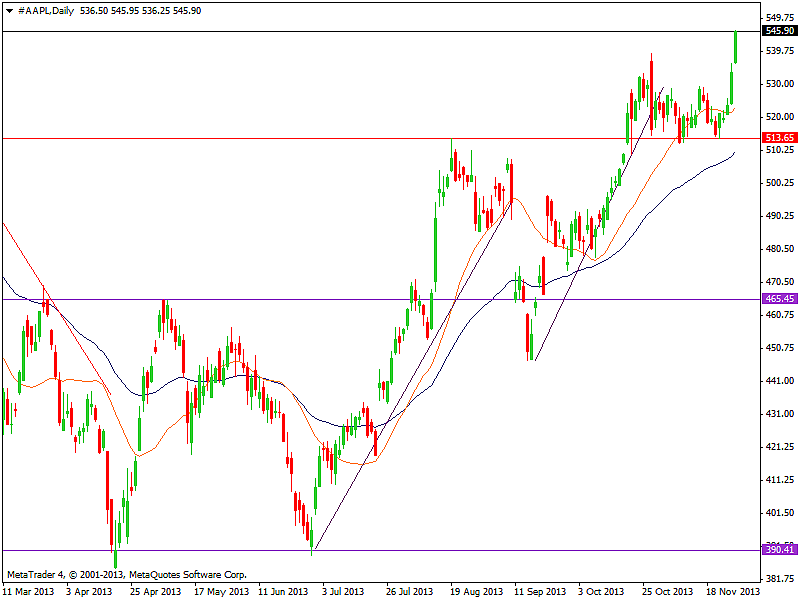
Task: Click the 18 Nov 2013 date label
Action: tap(732, 591)
